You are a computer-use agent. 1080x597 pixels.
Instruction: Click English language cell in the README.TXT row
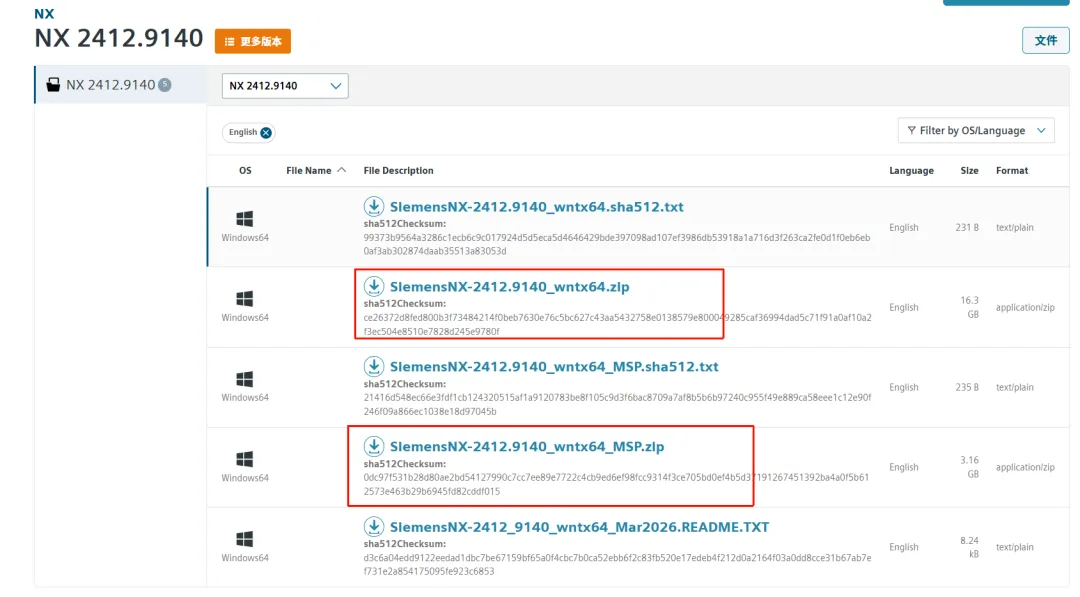(x=904, y=547)
